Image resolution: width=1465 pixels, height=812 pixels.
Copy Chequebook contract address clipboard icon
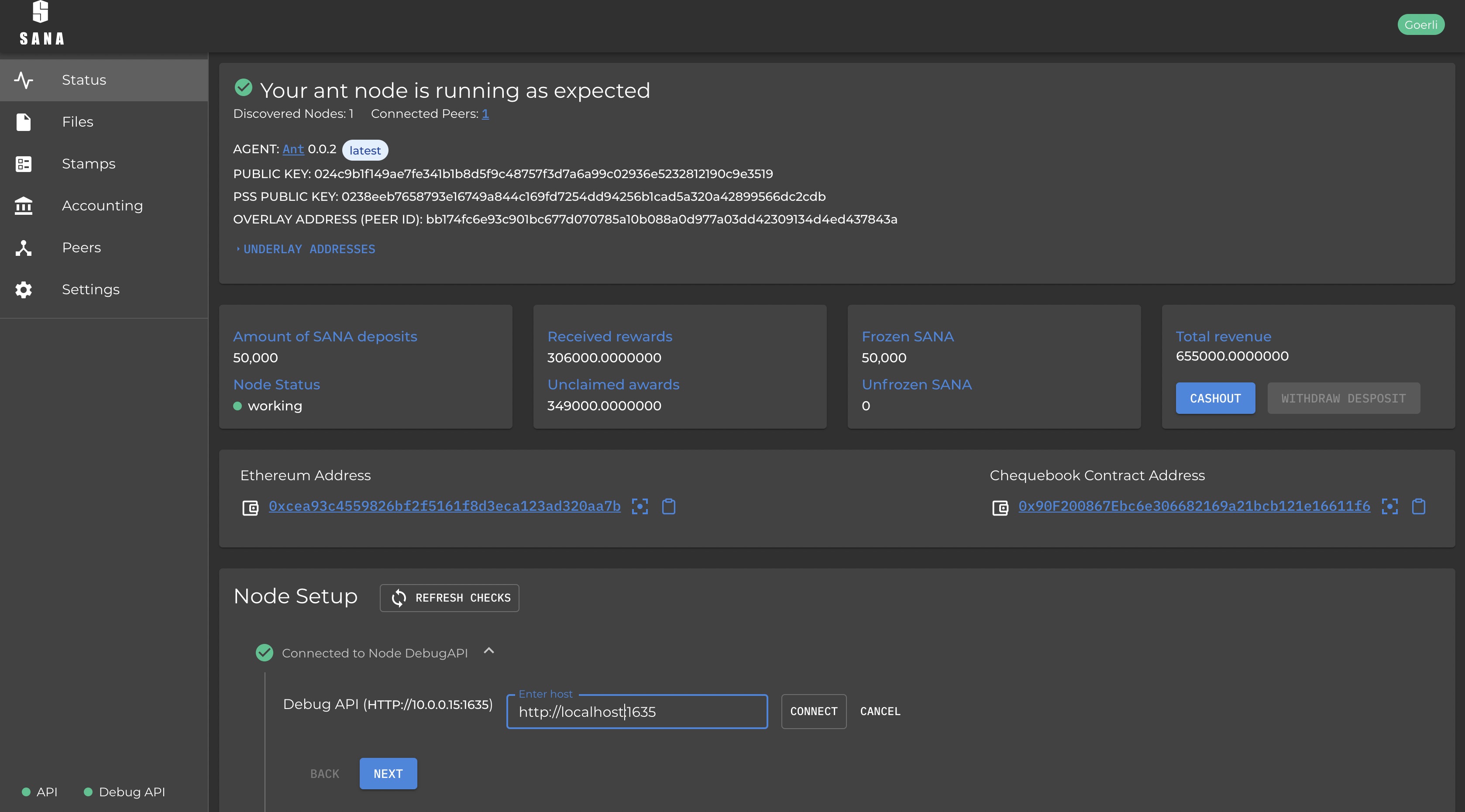[x=1418, y=506]
